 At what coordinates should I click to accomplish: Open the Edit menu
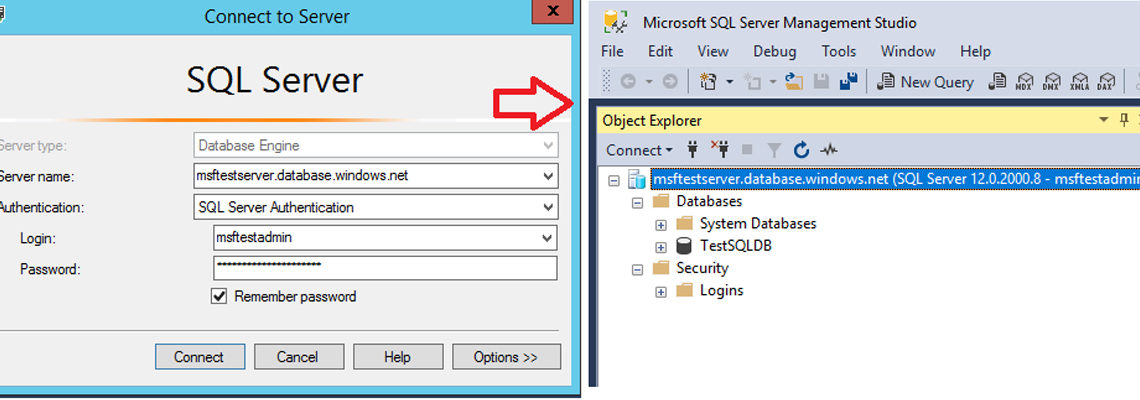(660, 51)
